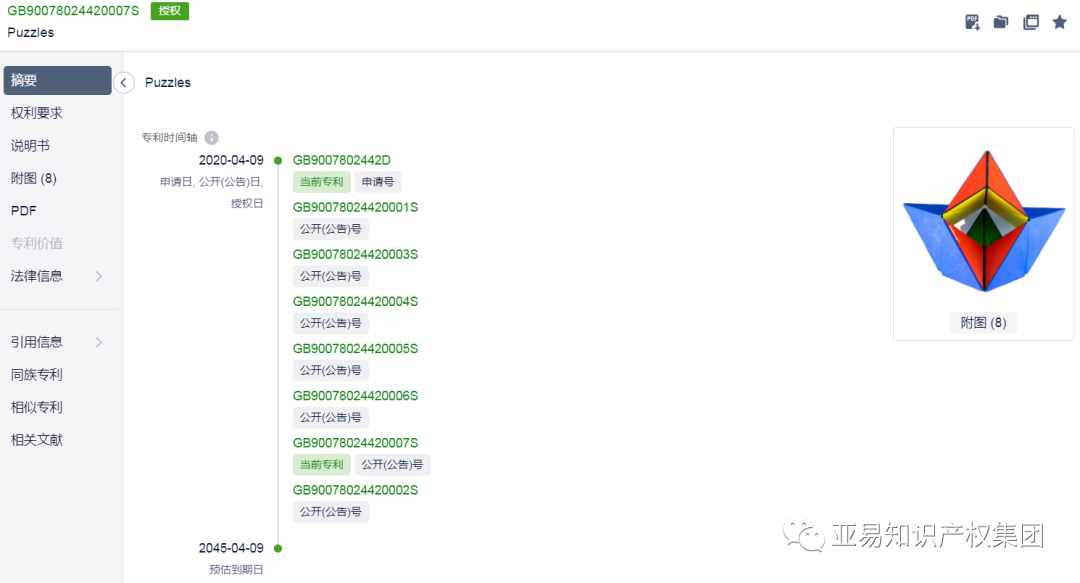Star this patent as favorite
The width and height of the screenshot is (1080, 583).
coord(1059,22)
